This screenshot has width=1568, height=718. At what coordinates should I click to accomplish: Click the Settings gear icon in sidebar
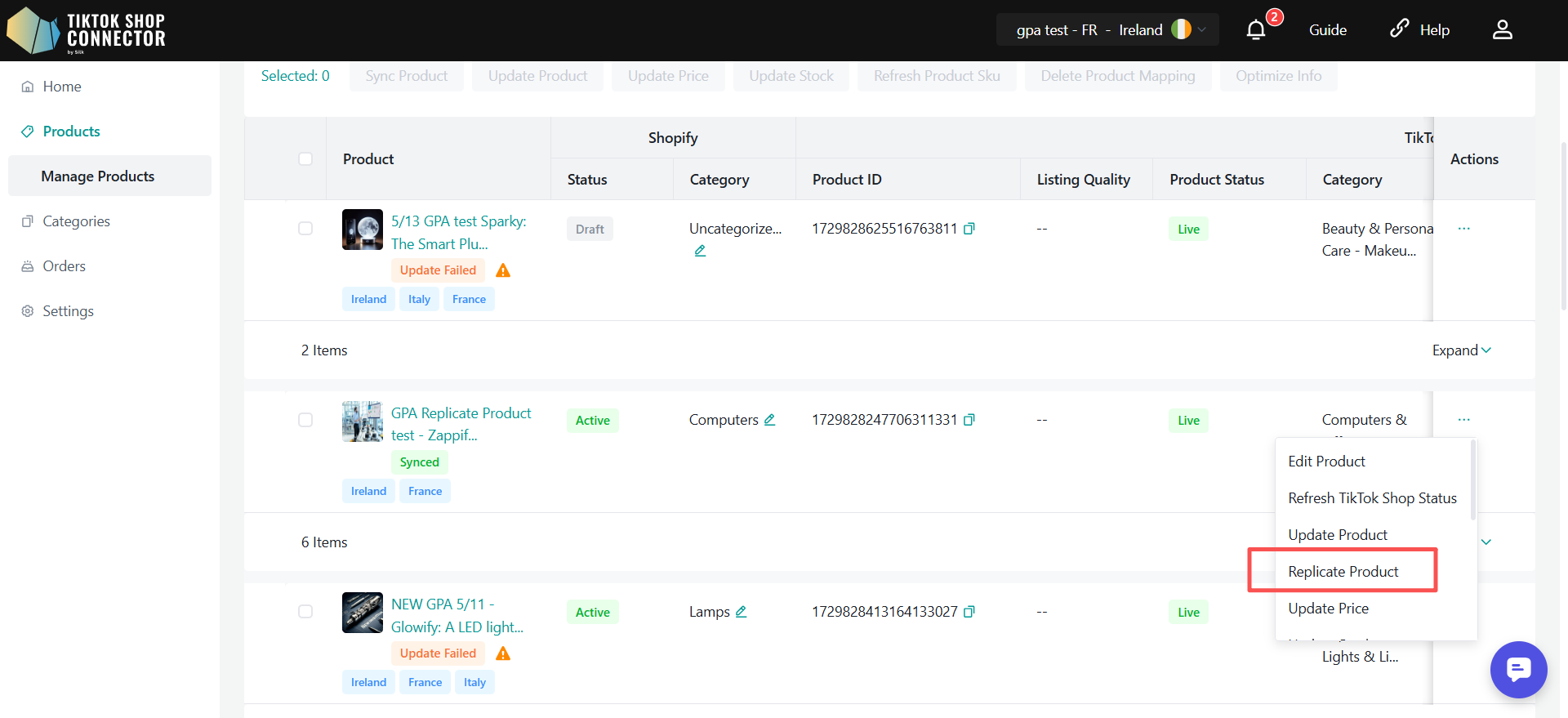coord(28,311)
